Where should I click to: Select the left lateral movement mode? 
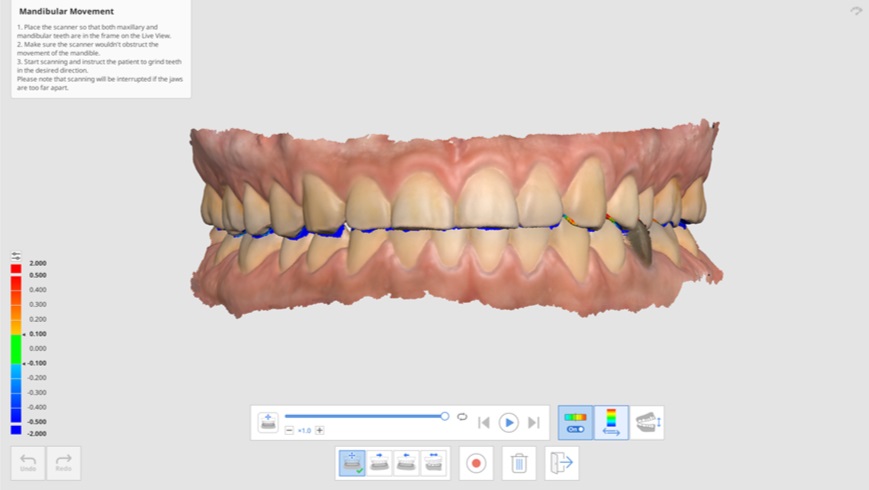(406, 463)
